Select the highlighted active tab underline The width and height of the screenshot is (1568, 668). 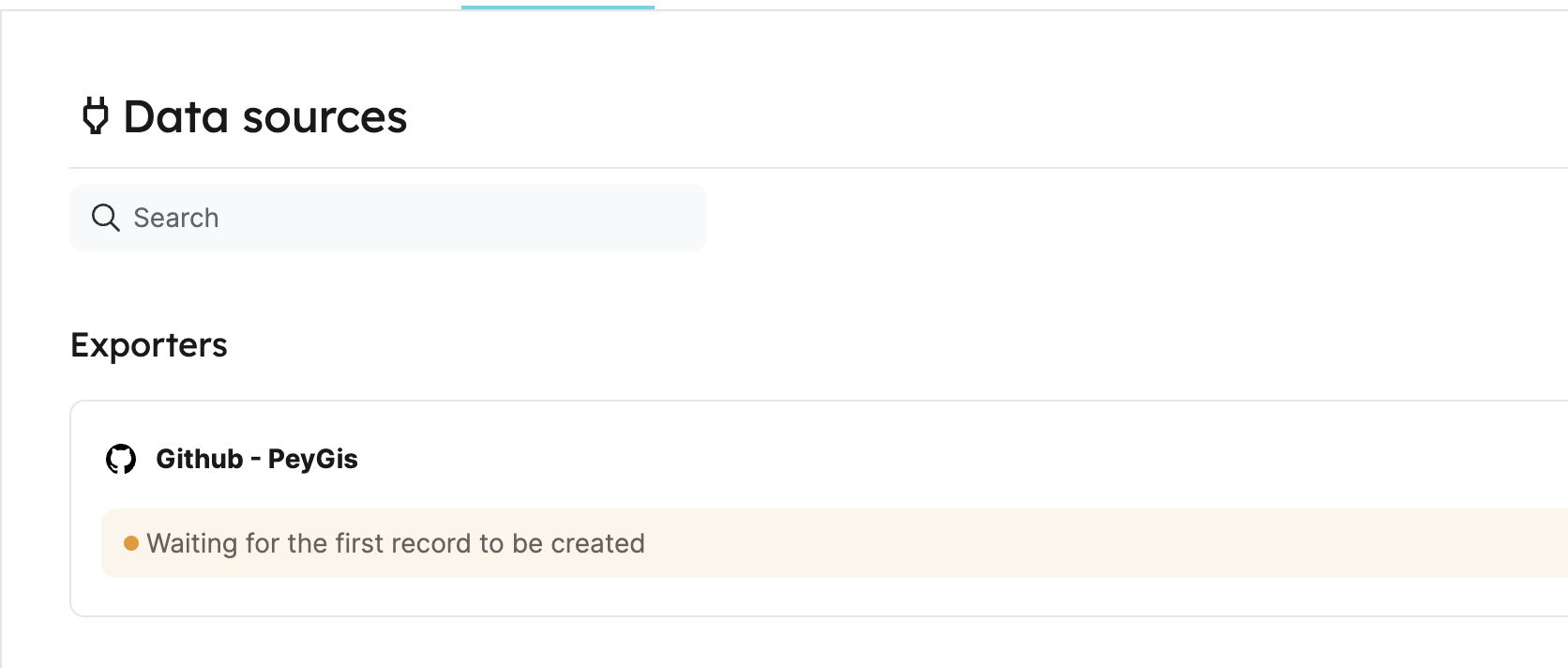pyautogui.click(x=558, y=8)
